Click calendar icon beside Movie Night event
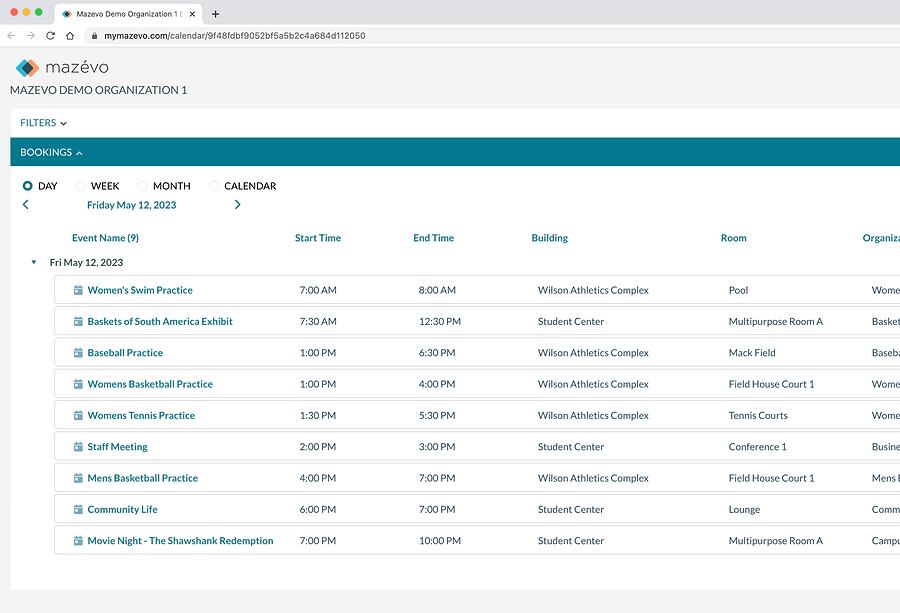Image resolution: width=900 pixels, height=613 pixels. [78, 540]
